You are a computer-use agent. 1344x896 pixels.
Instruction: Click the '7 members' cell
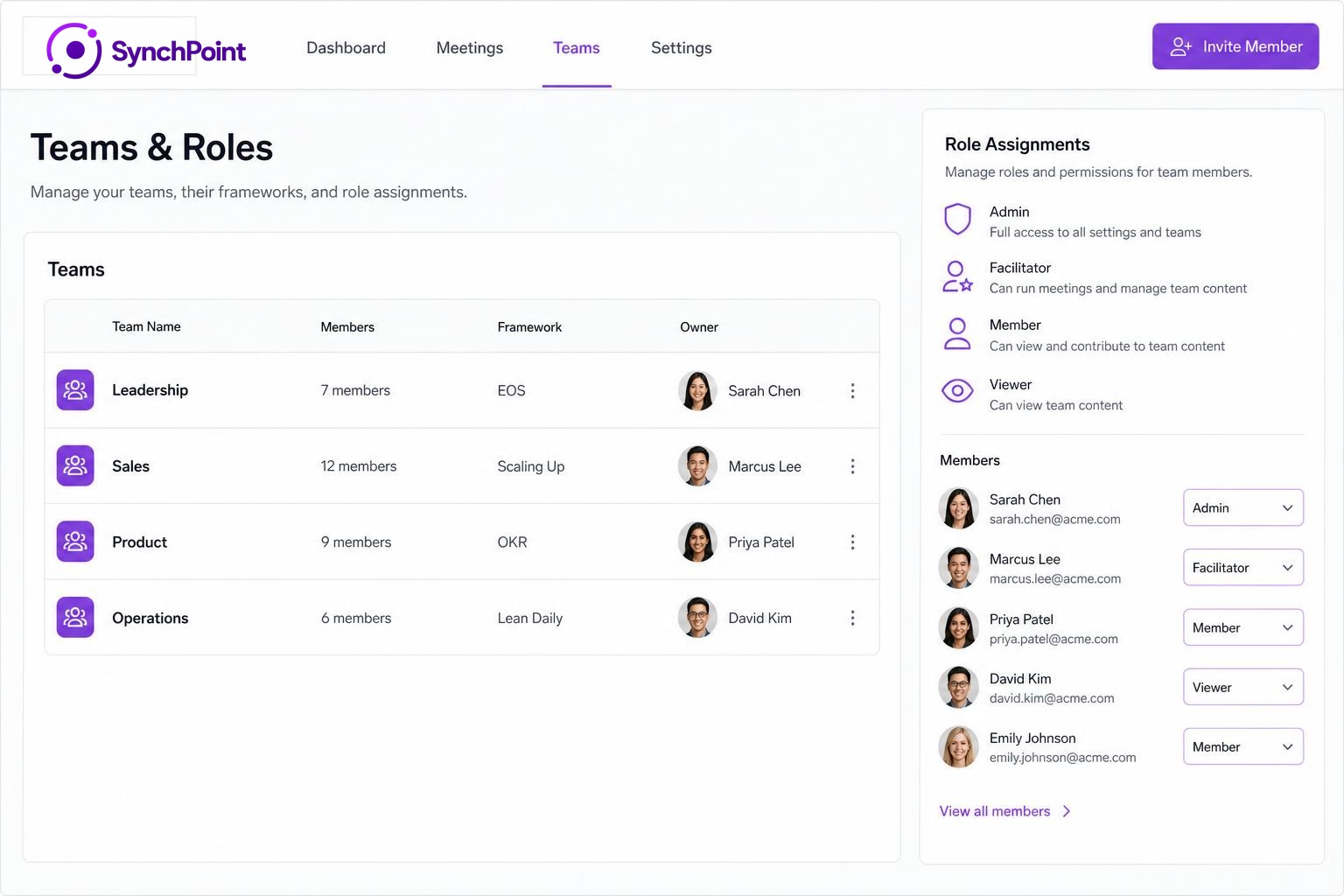[x=355, y=390]
